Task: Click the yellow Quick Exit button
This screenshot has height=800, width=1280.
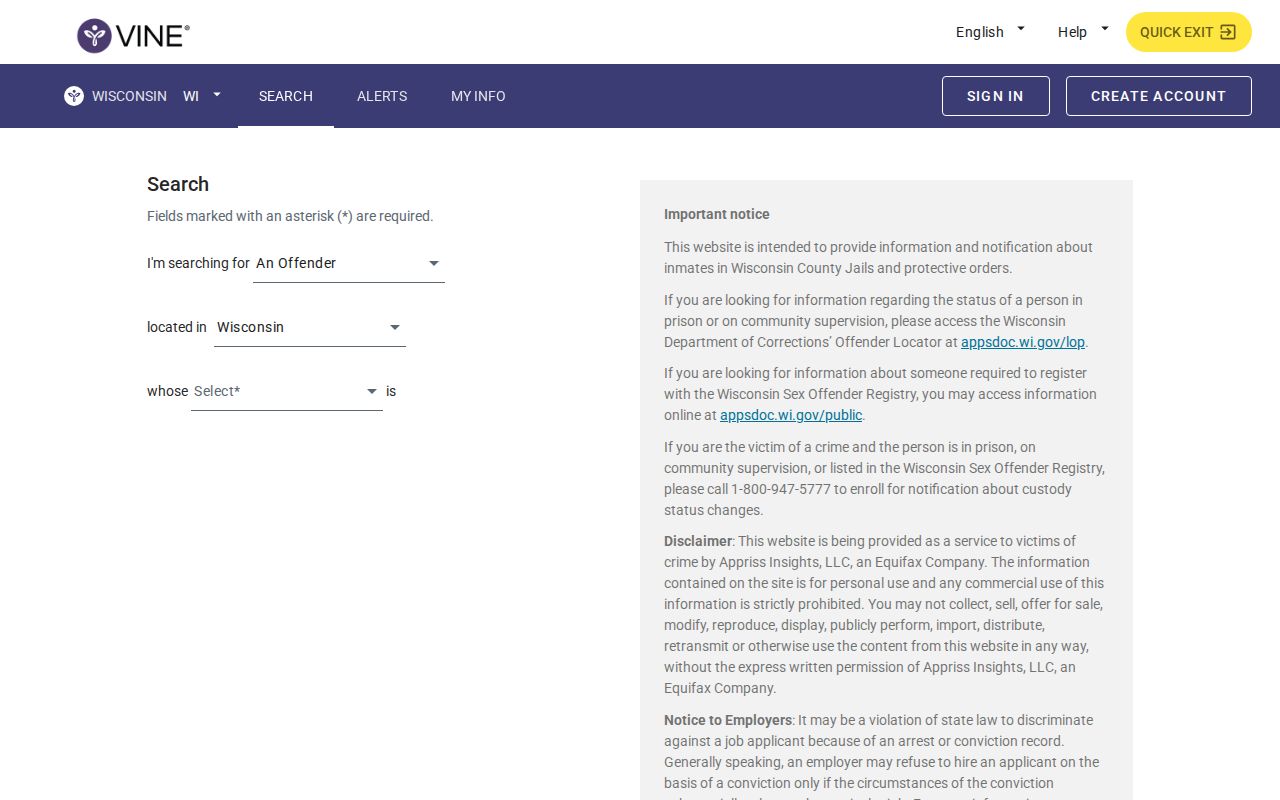Action: (x=1189, y=32)
